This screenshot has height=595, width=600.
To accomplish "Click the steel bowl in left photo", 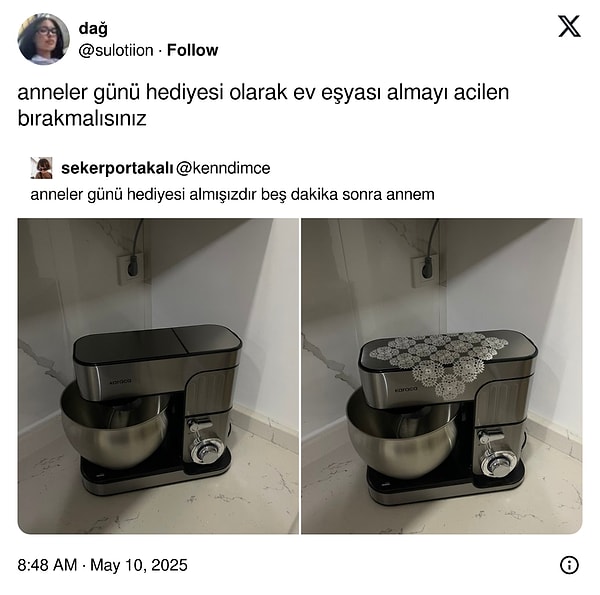I will tap(115, 429).
